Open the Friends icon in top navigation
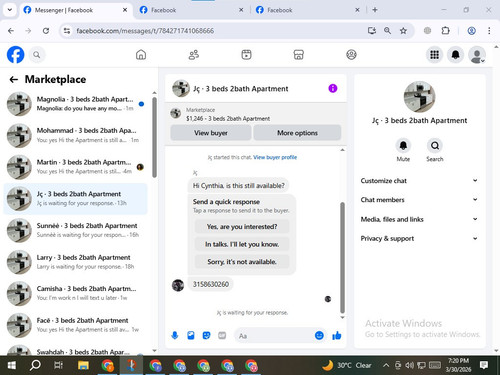The image size is (500, 375). (x=194, y=55)
